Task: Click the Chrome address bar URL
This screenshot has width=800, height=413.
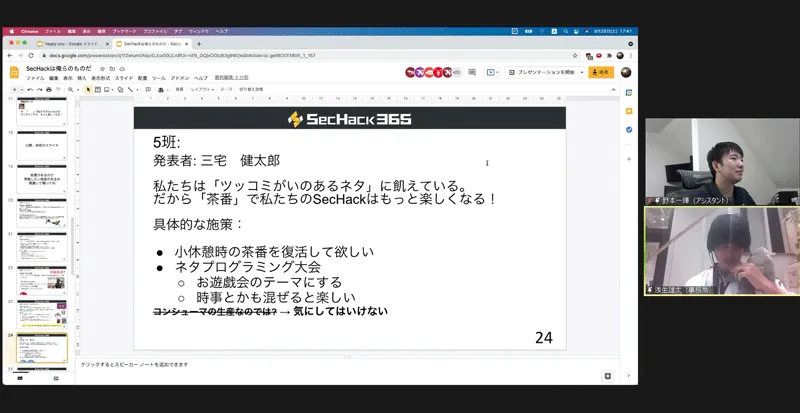Action: [x=182, y=56]
